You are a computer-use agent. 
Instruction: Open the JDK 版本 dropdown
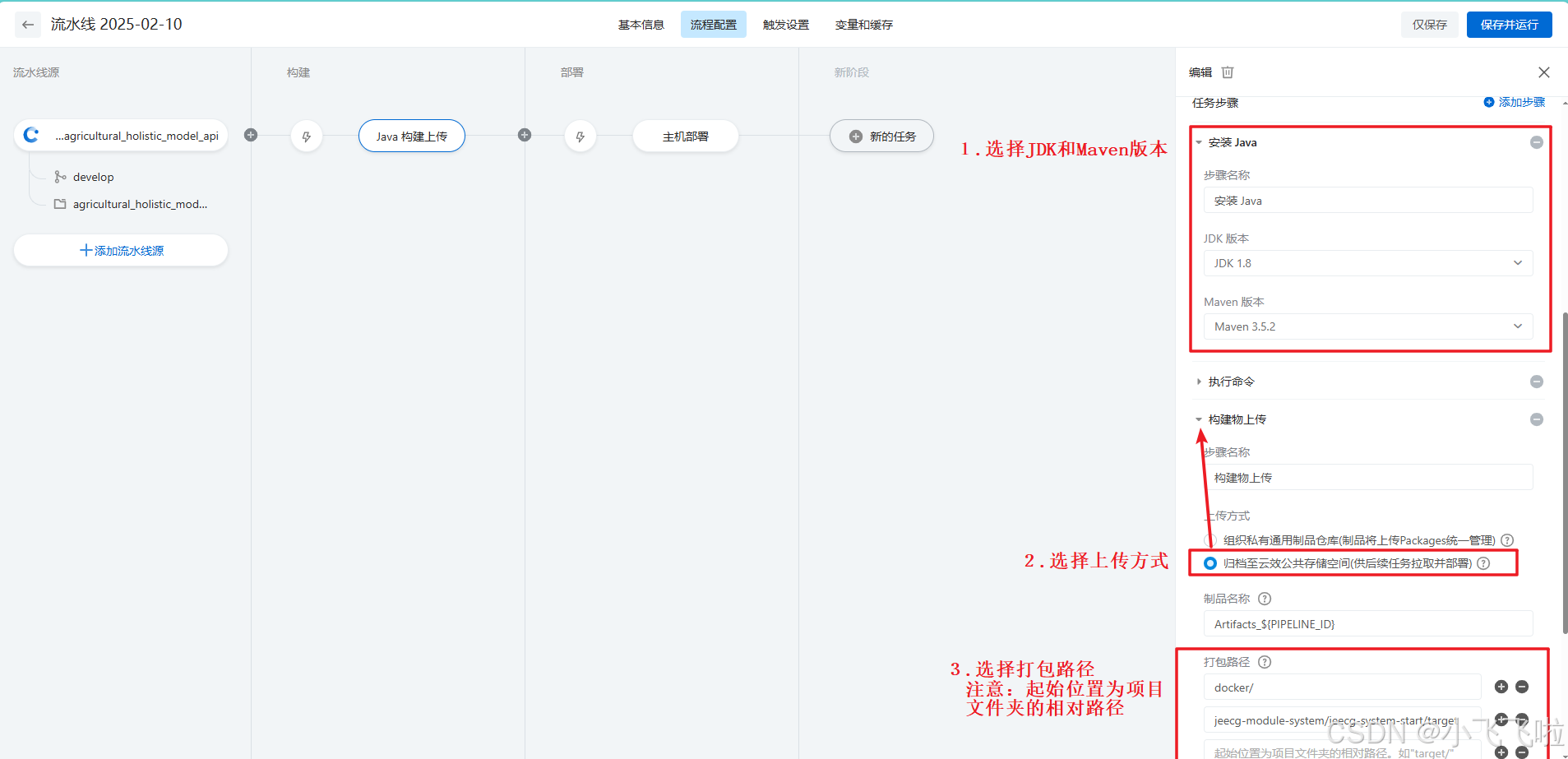pos(1368,263)
